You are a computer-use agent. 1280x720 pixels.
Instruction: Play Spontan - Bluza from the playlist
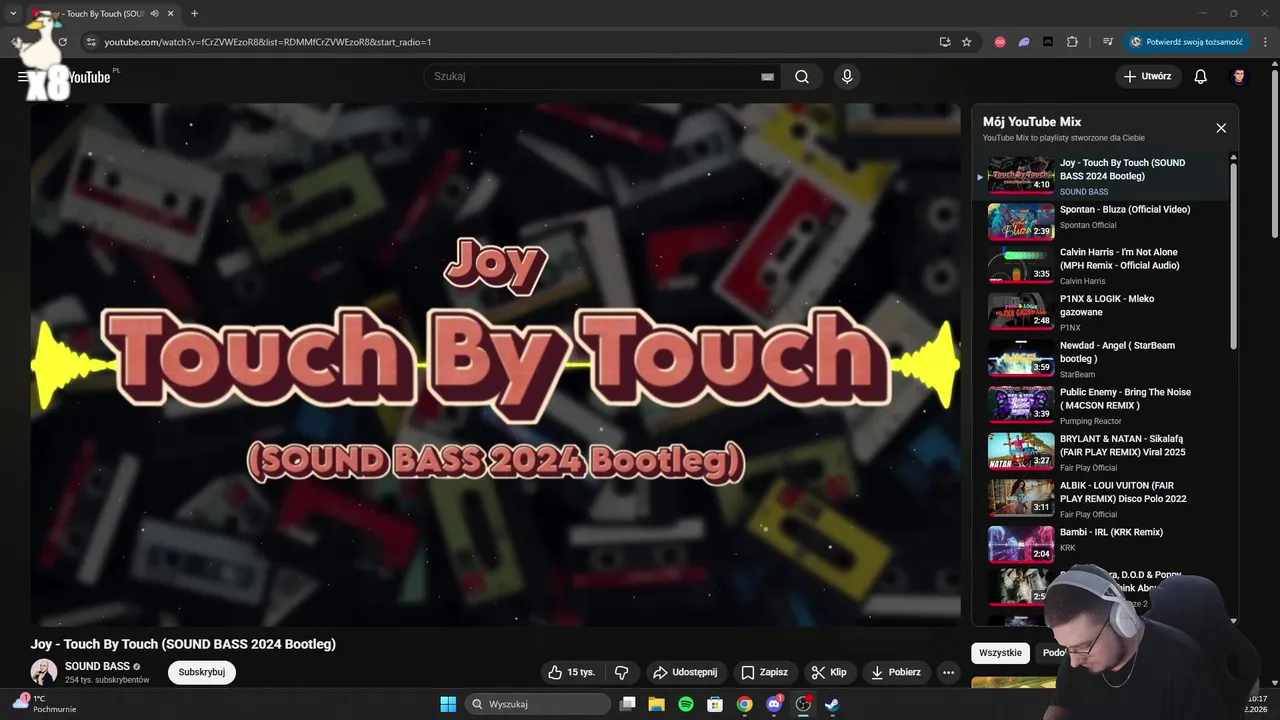1100,221
